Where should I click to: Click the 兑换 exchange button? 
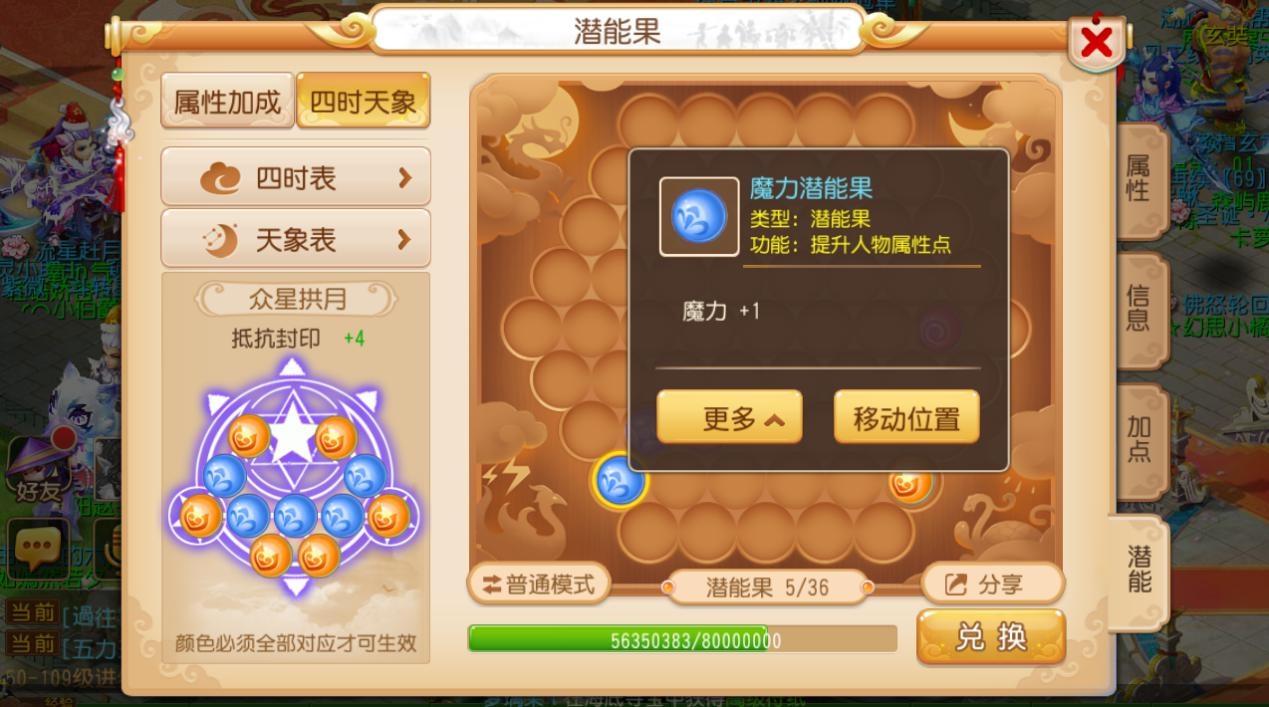[x=991, y=636]
